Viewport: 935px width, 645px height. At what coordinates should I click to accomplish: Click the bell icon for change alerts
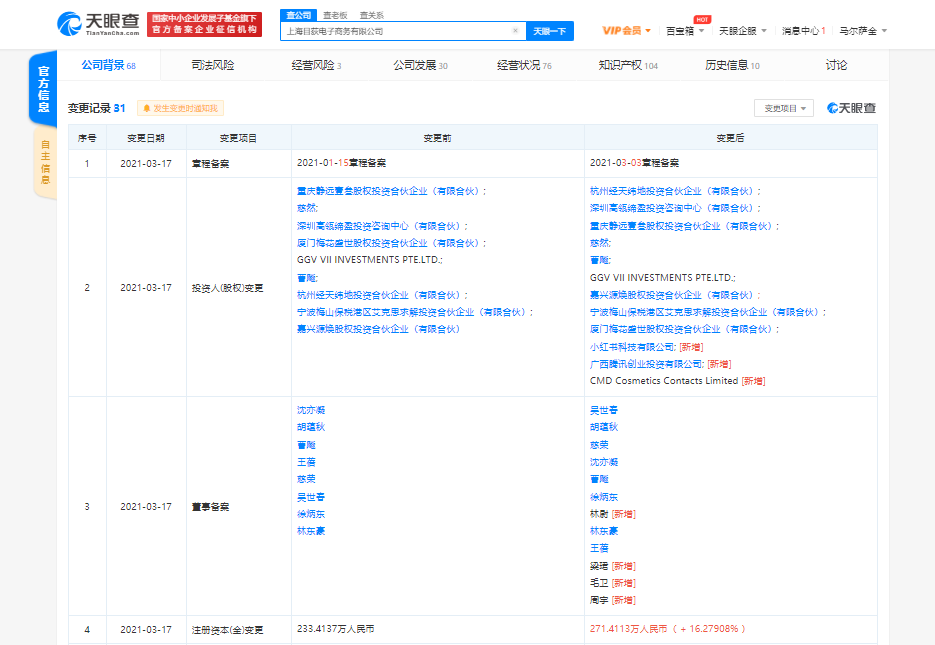[146, 108]
